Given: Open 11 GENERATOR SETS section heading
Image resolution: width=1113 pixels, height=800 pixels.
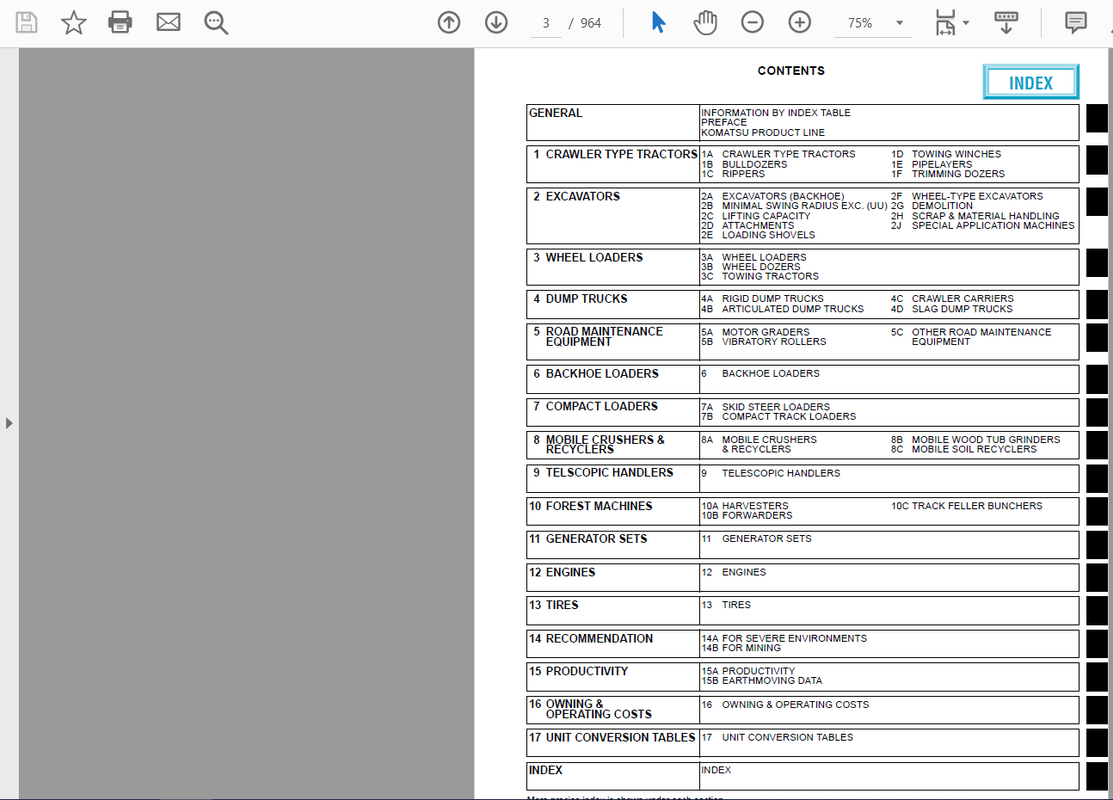Looking at the screenshot, I should coord(588,539).
